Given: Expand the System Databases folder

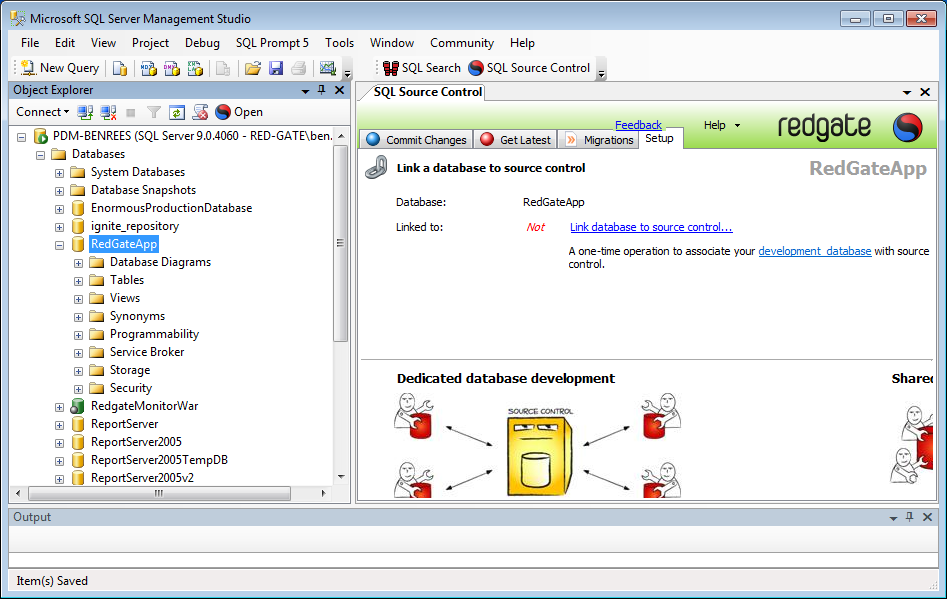Looking at the screenshot, I should coord(59,173).
